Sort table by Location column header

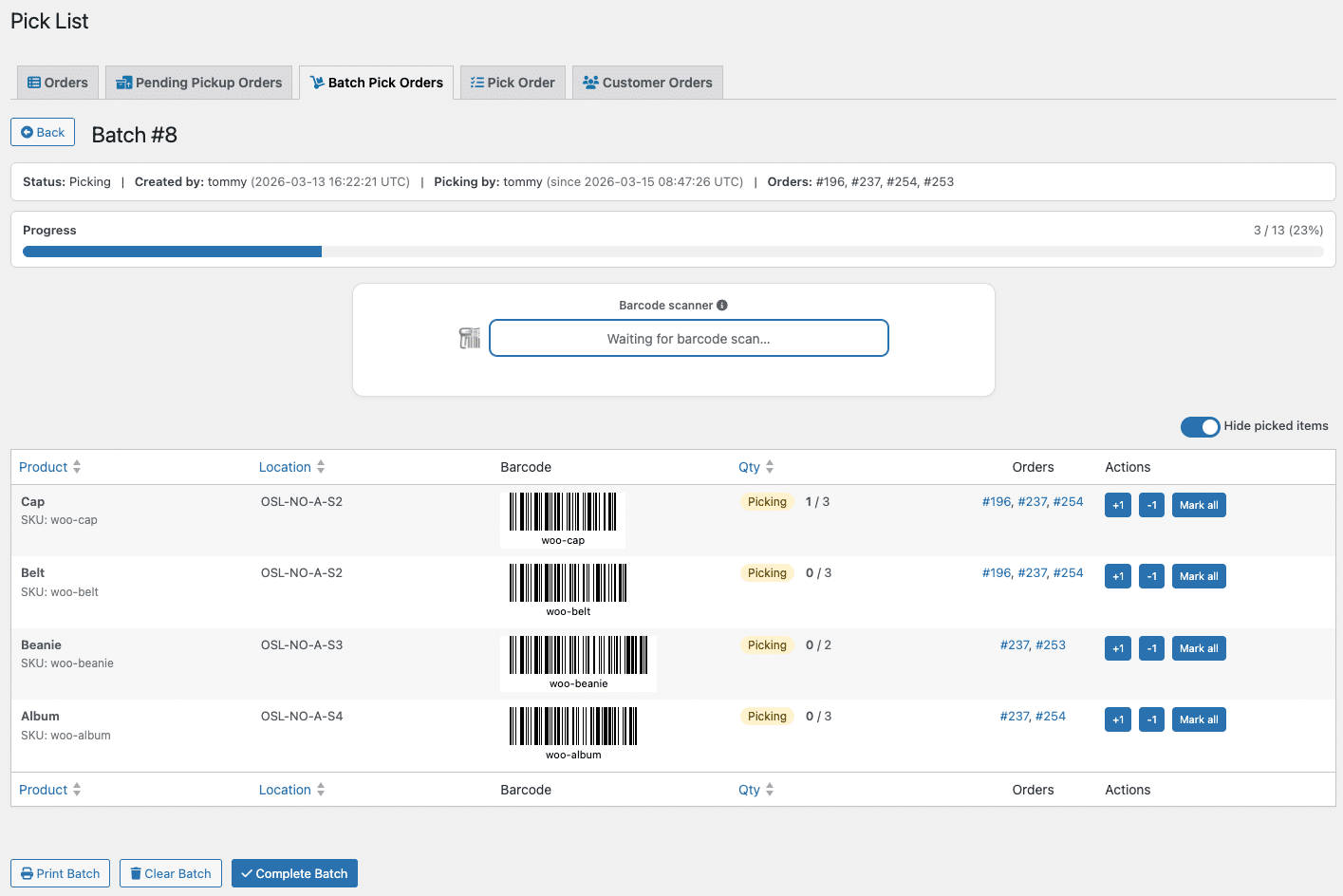tap(285, 467)
